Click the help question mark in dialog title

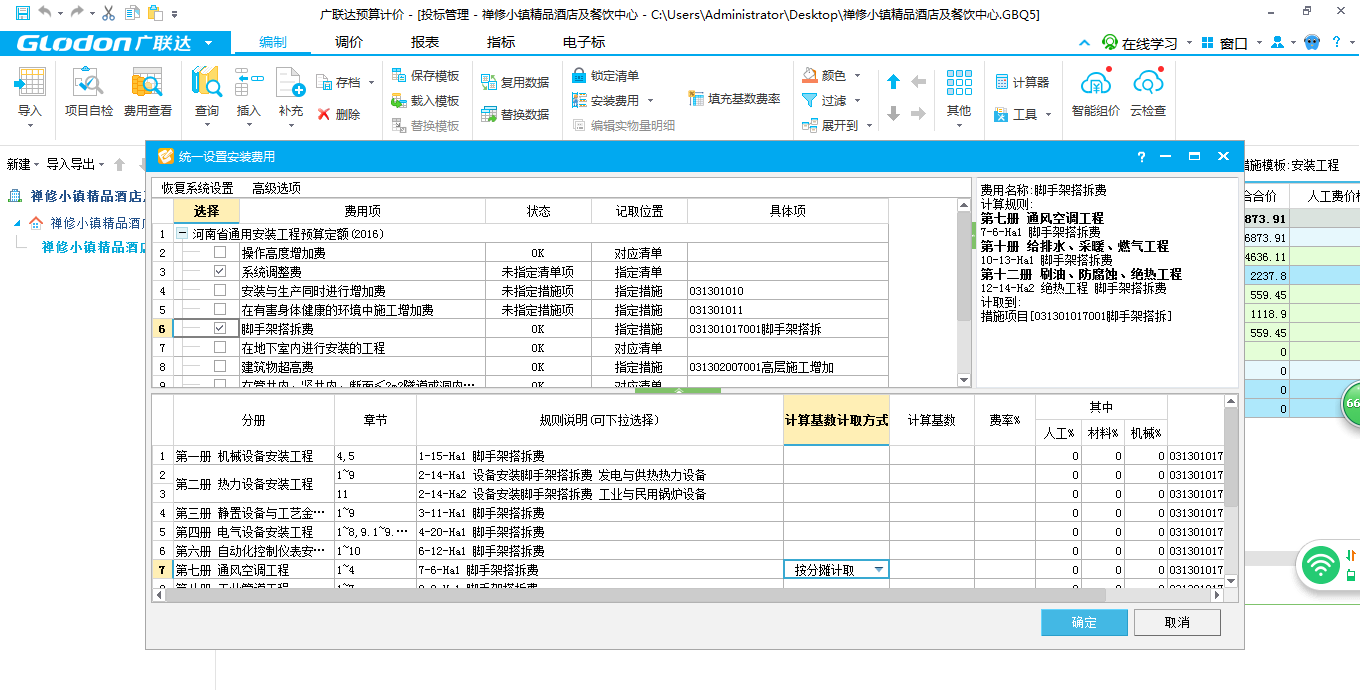coord(1141,157)
